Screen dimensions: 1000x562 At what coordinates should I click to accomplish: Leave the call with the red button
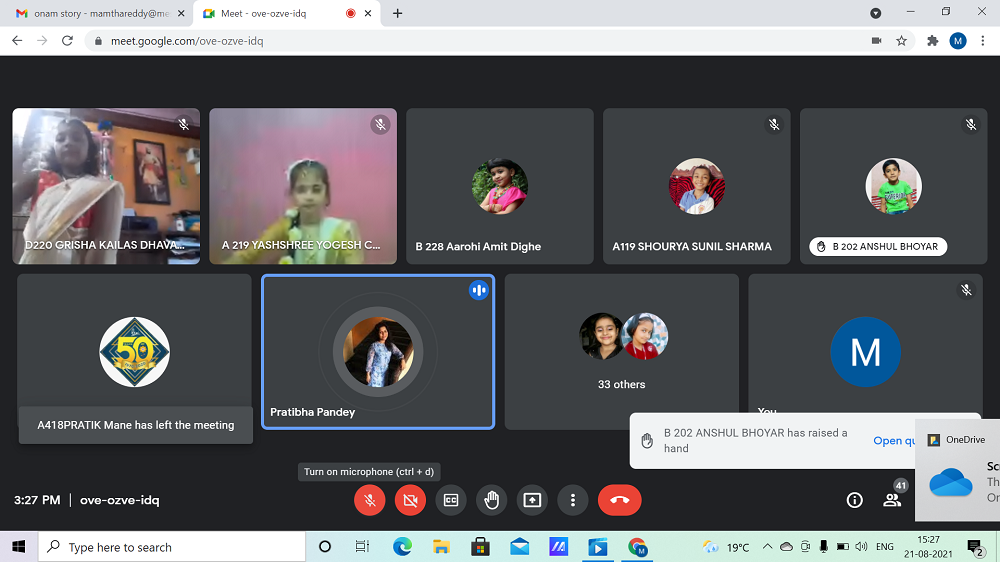click(619, 500)
